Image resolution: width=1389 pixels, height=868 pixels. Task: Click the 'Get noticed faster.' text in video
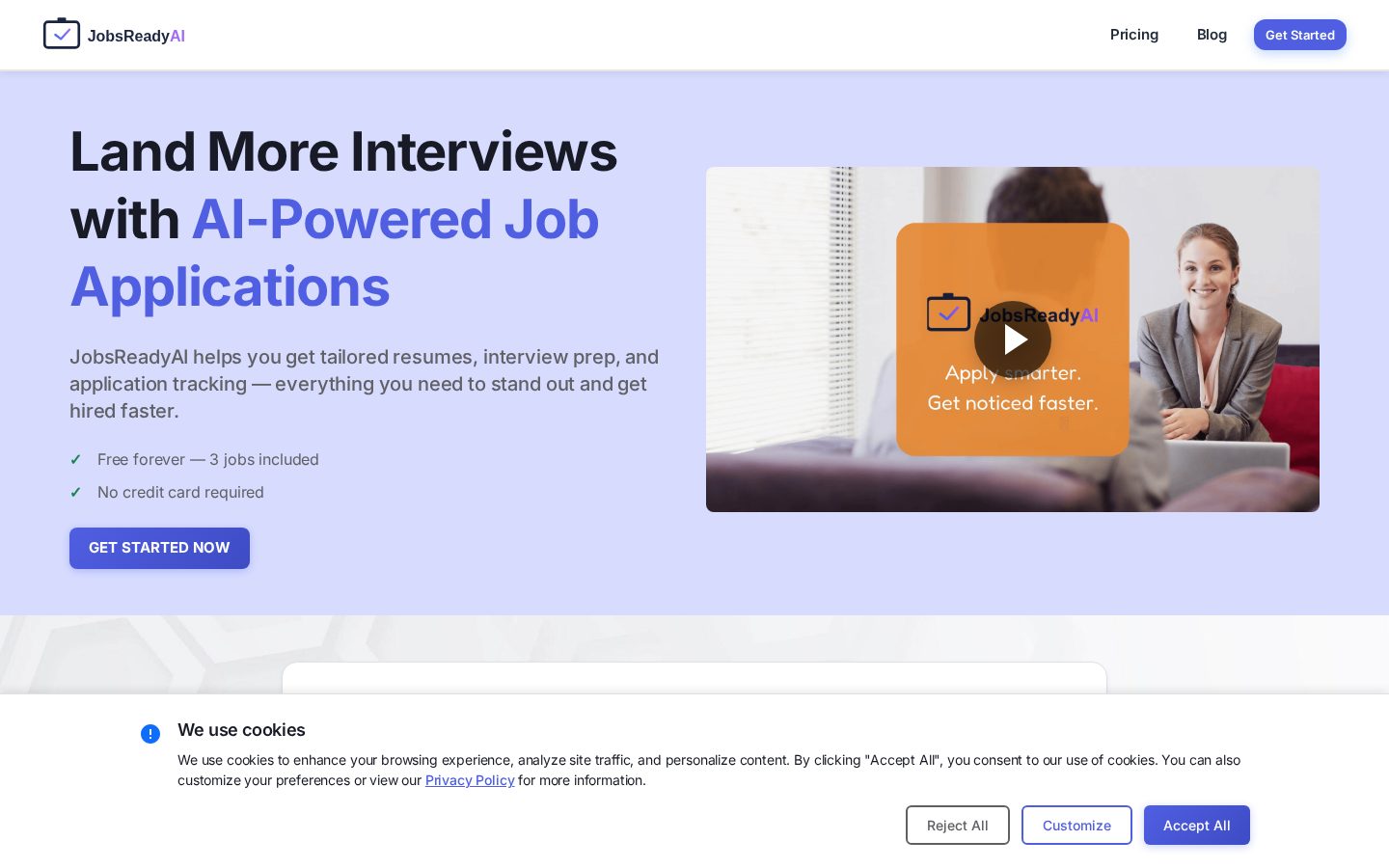1013,403
